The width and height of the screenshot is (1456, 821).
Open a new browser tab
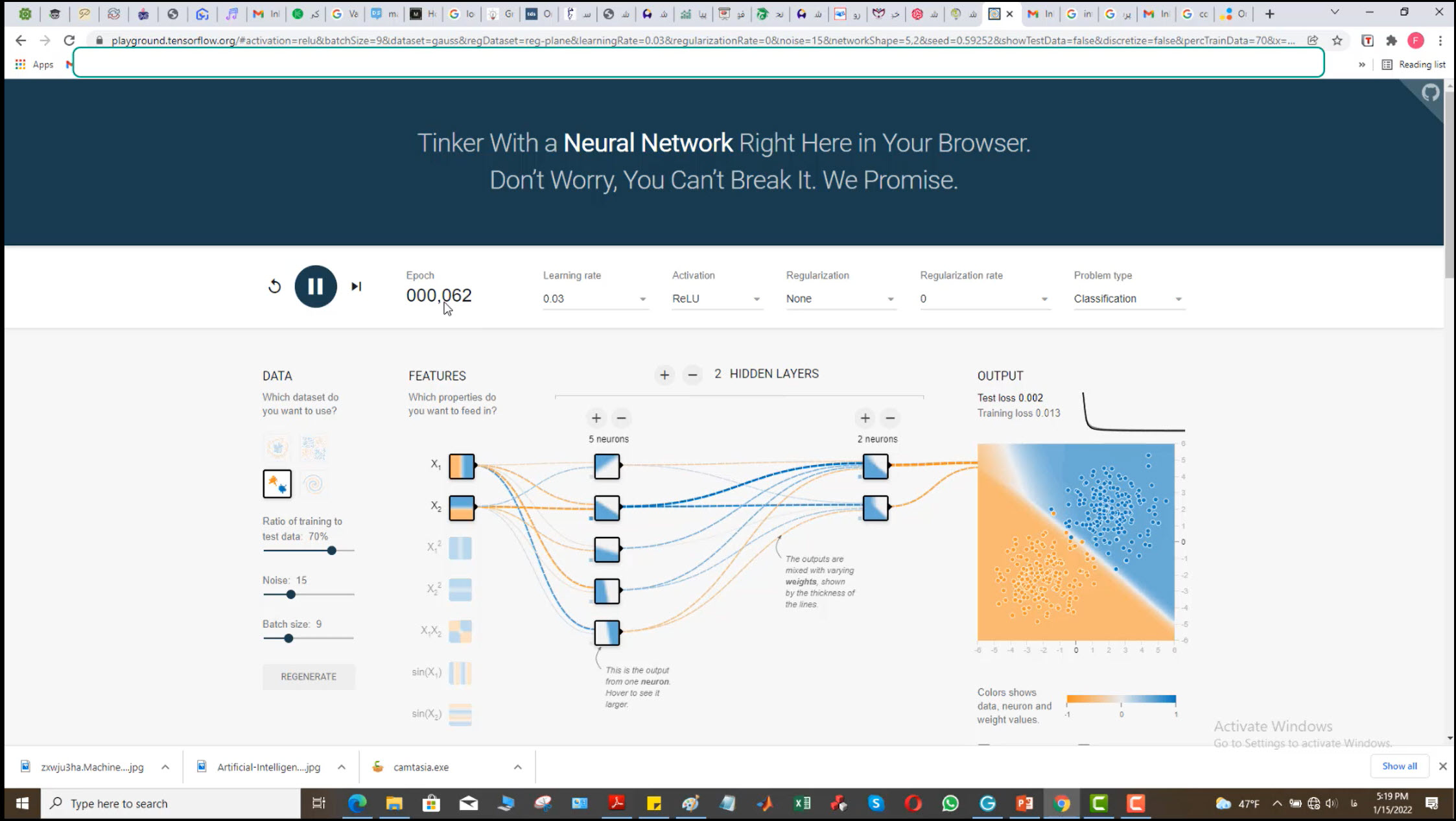click(1269, 14)
